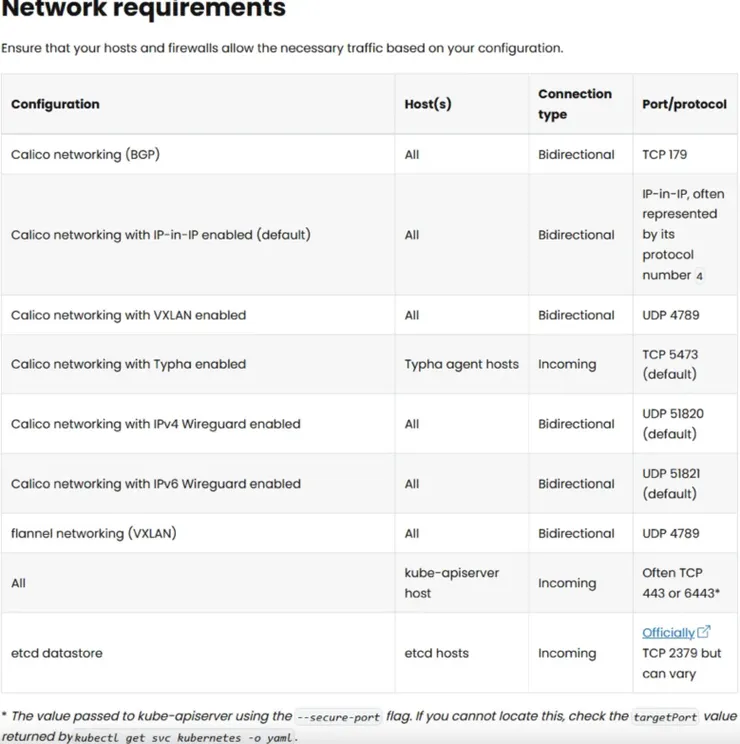This screenshot has height=744, width=740.
Task: Click the Network requirements heading
Action: click(x=144, y=10)
